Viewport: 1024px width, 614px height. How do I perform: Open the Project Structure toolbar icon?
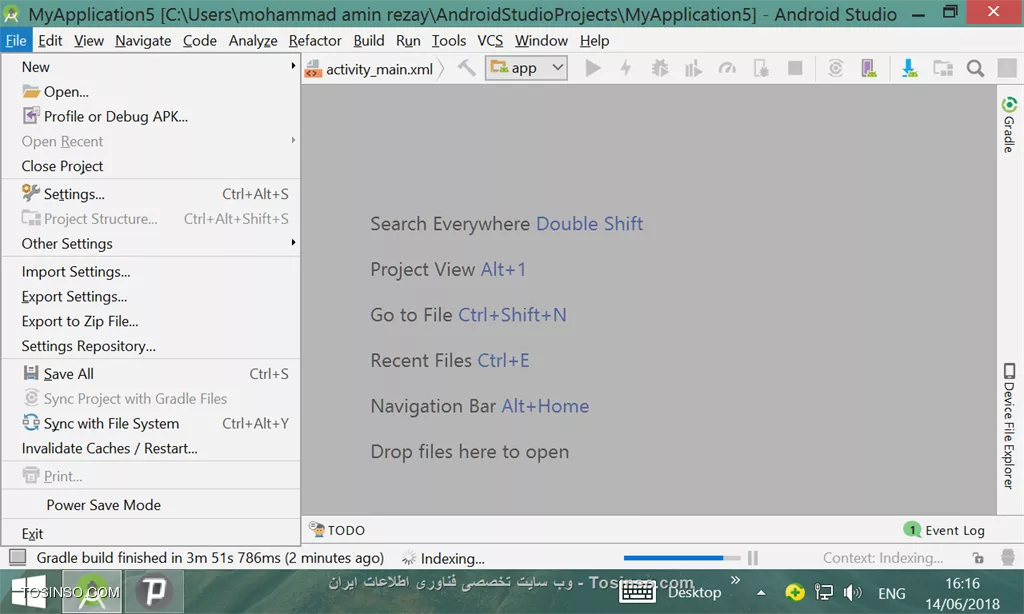coord(942,68)
